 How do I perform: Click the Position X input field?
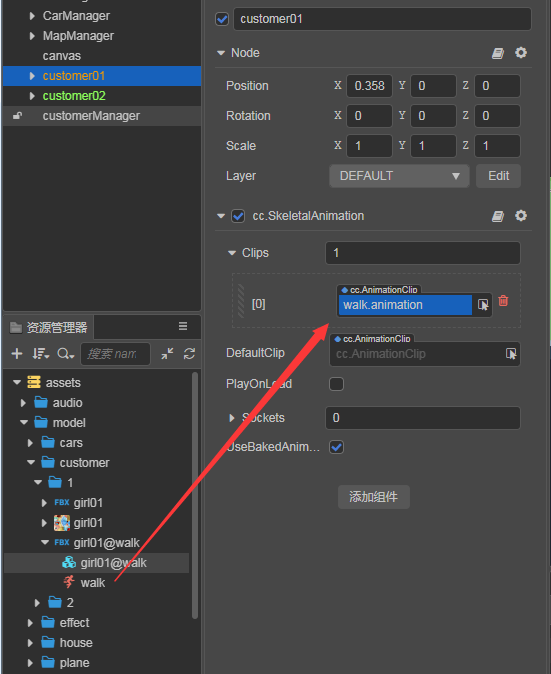(x=369, y=86)
